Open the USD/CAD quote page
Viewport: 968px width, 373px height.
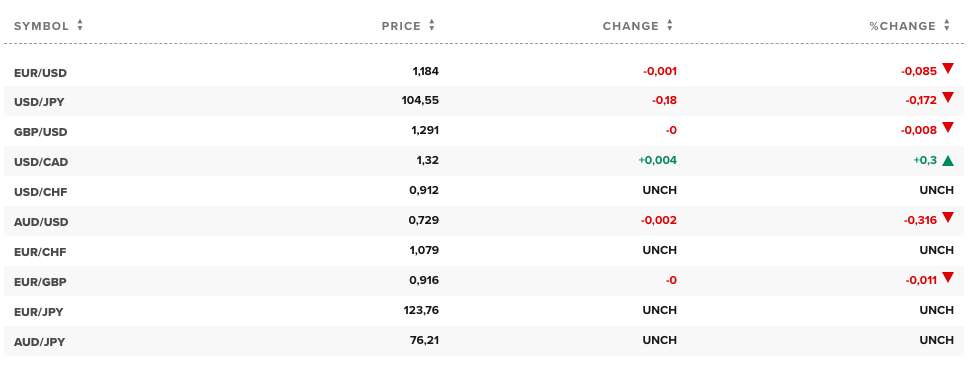click(41, 162)
